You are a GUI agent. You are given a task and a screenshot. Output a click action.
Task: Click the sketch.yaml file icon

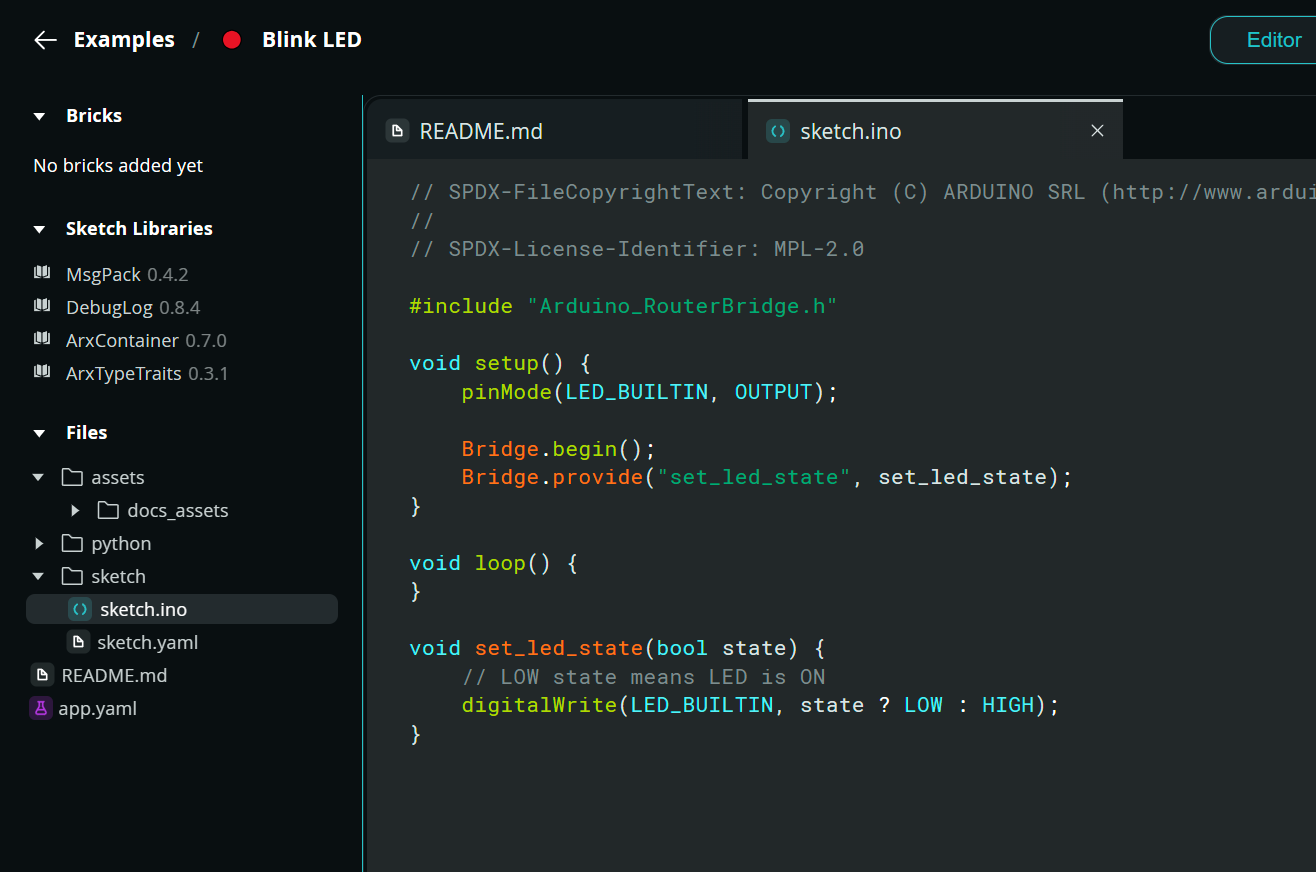coord(78,642)
